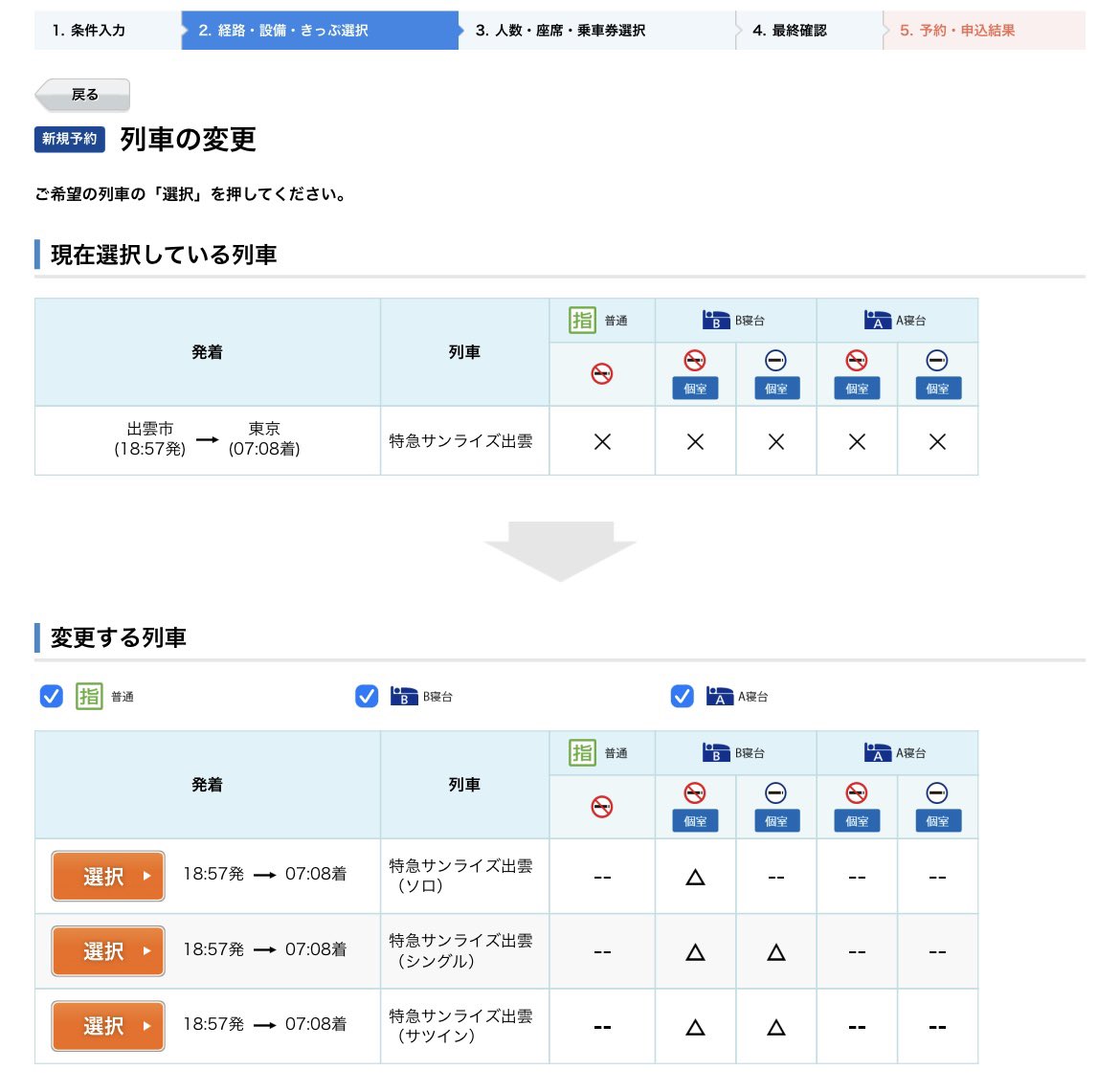Uncheck the B寝台 filter checkbox
This screenshot has height=1092, width=1120.
(367, 696)
